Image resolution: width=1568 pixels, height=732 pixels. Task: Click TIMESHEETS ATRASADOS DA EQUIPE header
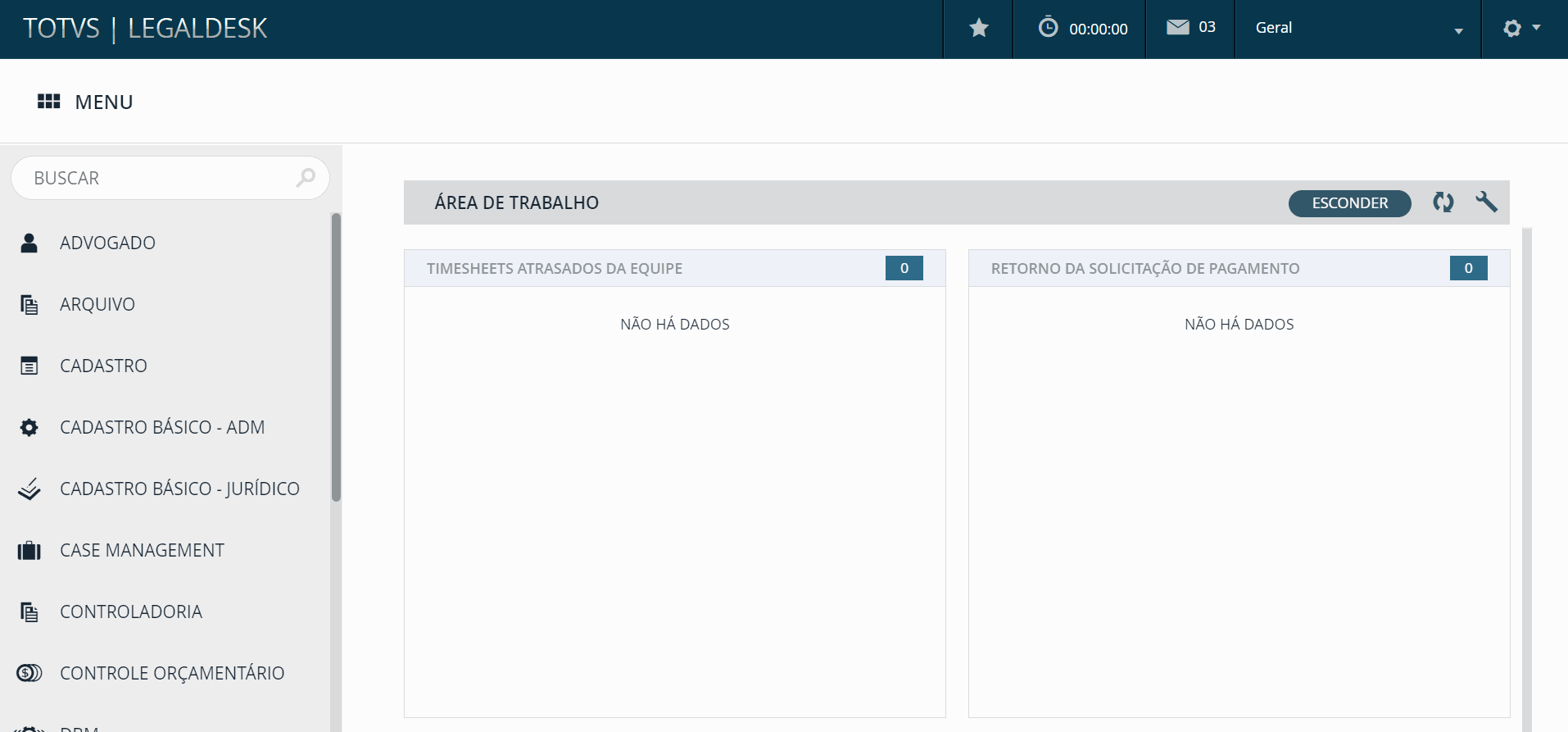point(555,268)
